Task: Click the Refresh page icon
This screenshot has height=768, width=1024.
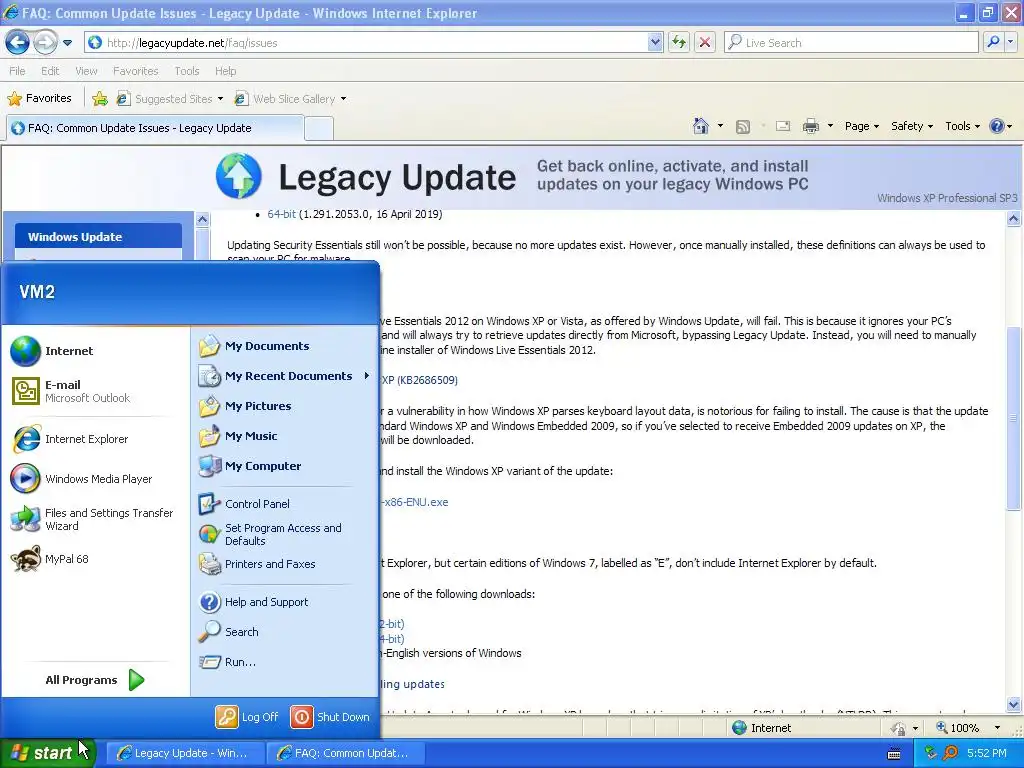Action: pos(679,42)
